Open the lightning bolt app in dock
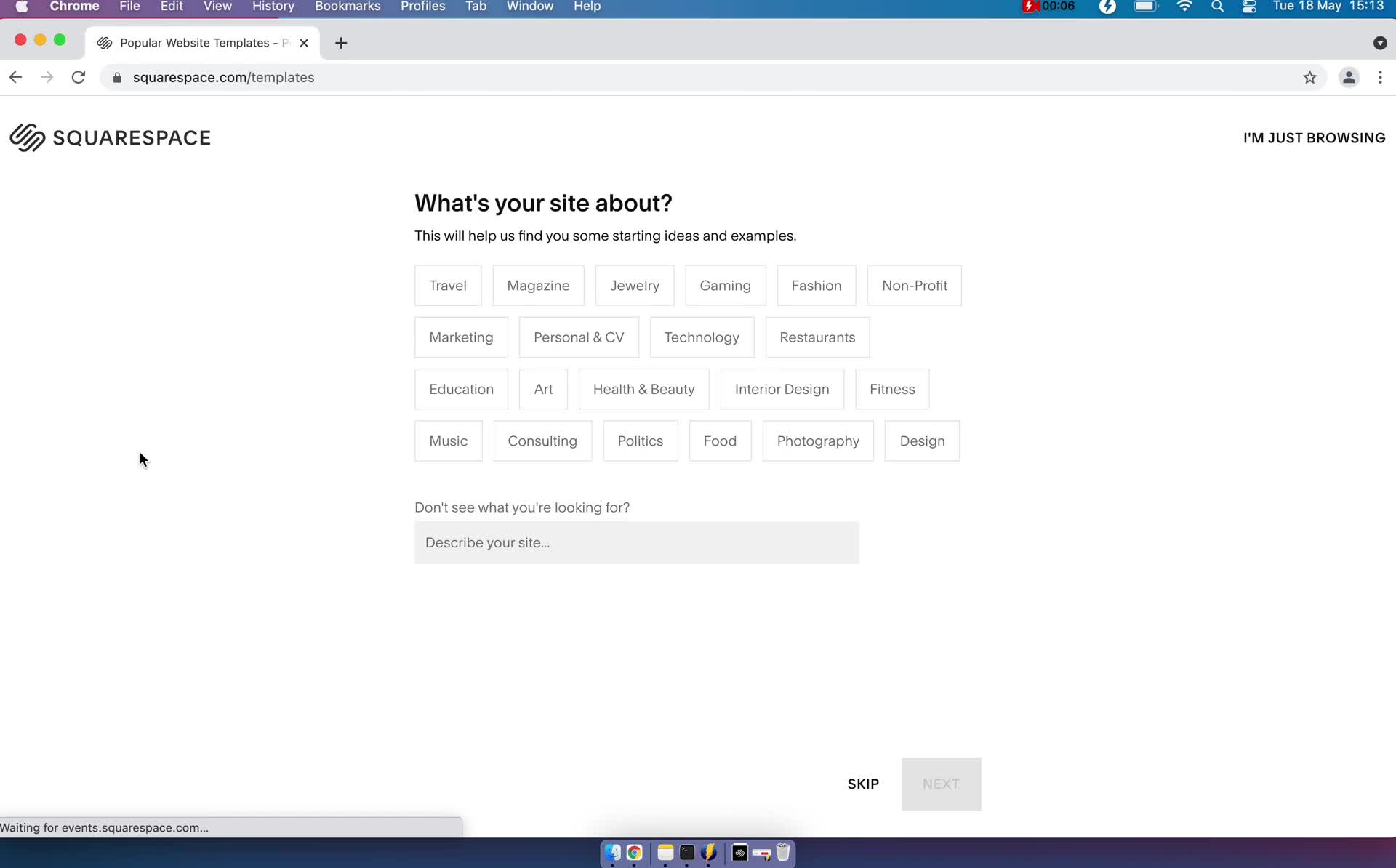Image resolution: width=1396 pixels, height=868 pixels. click(x=709, y=853)
